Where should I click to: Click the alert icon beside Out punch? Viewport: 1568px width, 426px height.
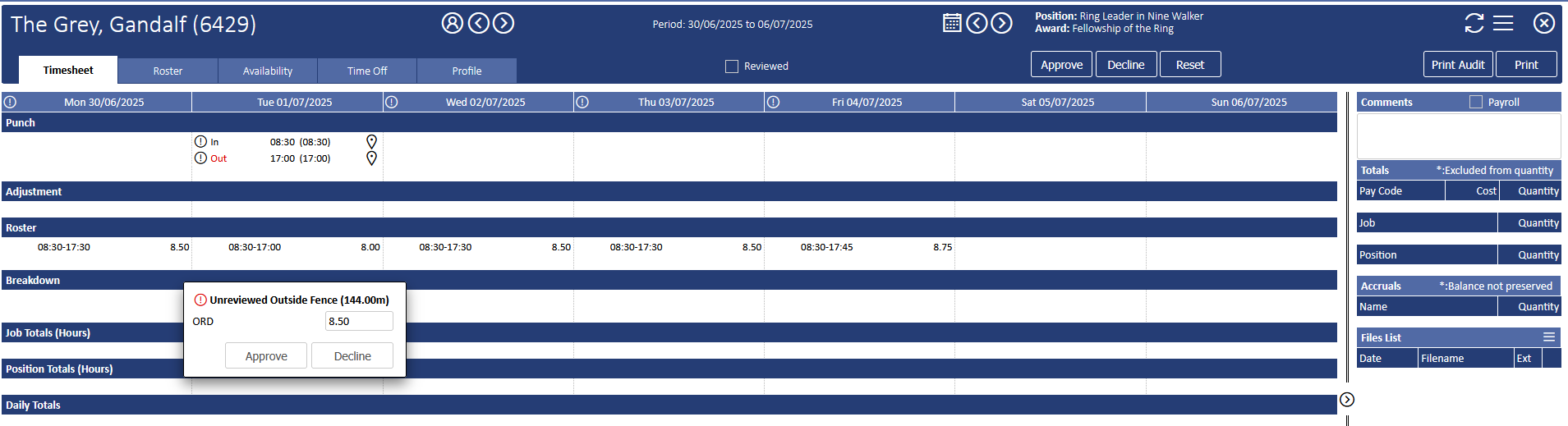[x=200, y=158]
